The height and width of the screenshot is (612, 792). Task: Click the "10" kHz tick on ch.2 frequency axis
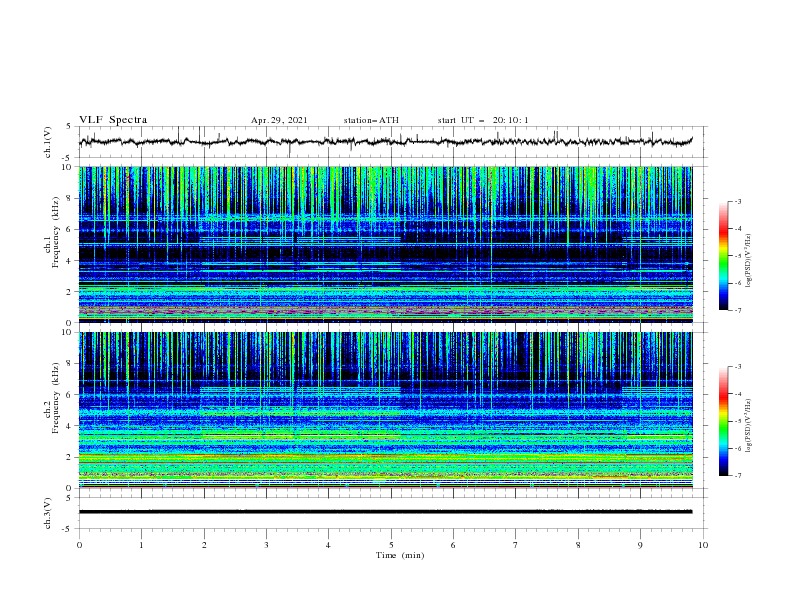coord(68,332)
